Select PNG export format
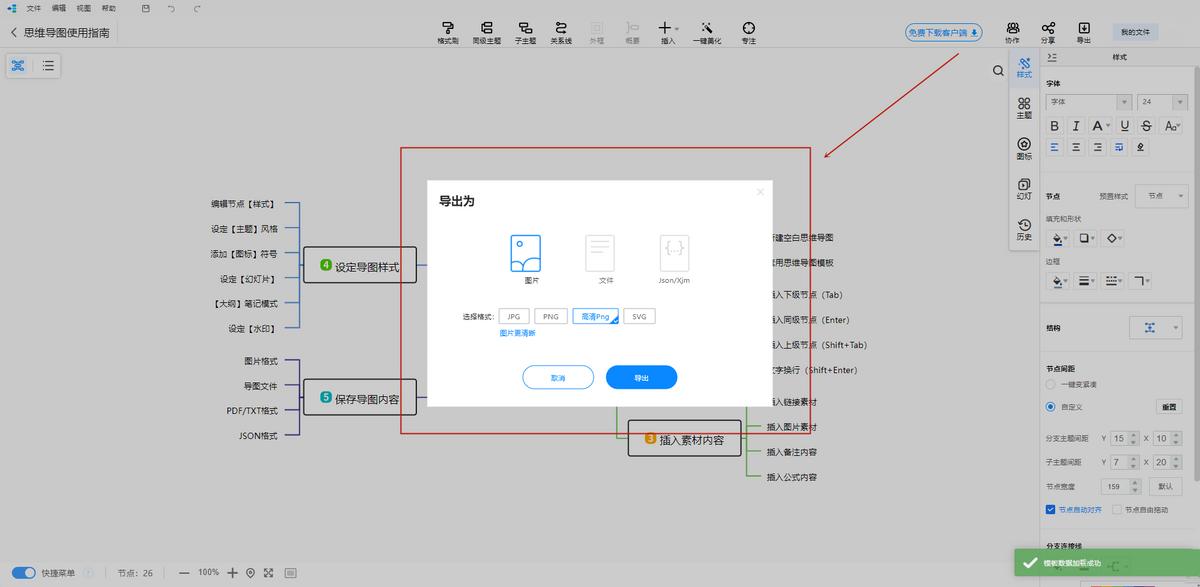This screenshot has width=1200, height=587. [551, 316]
